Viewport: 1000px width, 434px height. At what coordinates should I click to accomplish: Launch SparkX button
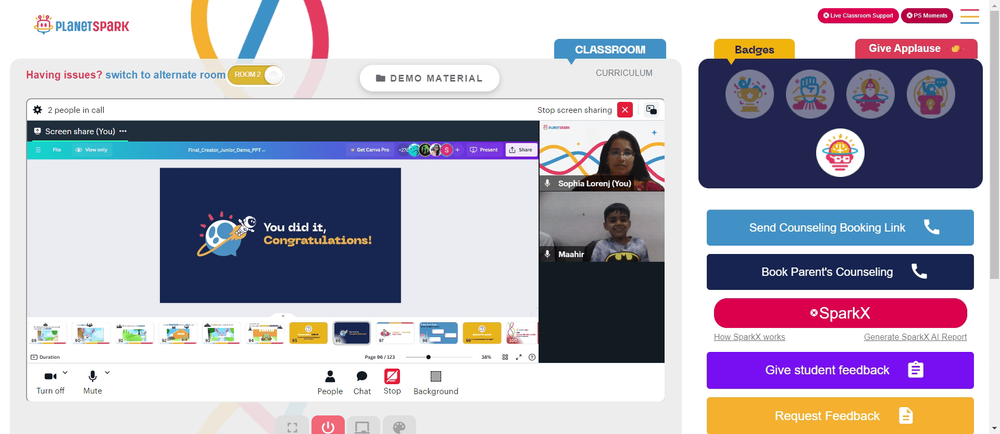(x=840, y=314)
